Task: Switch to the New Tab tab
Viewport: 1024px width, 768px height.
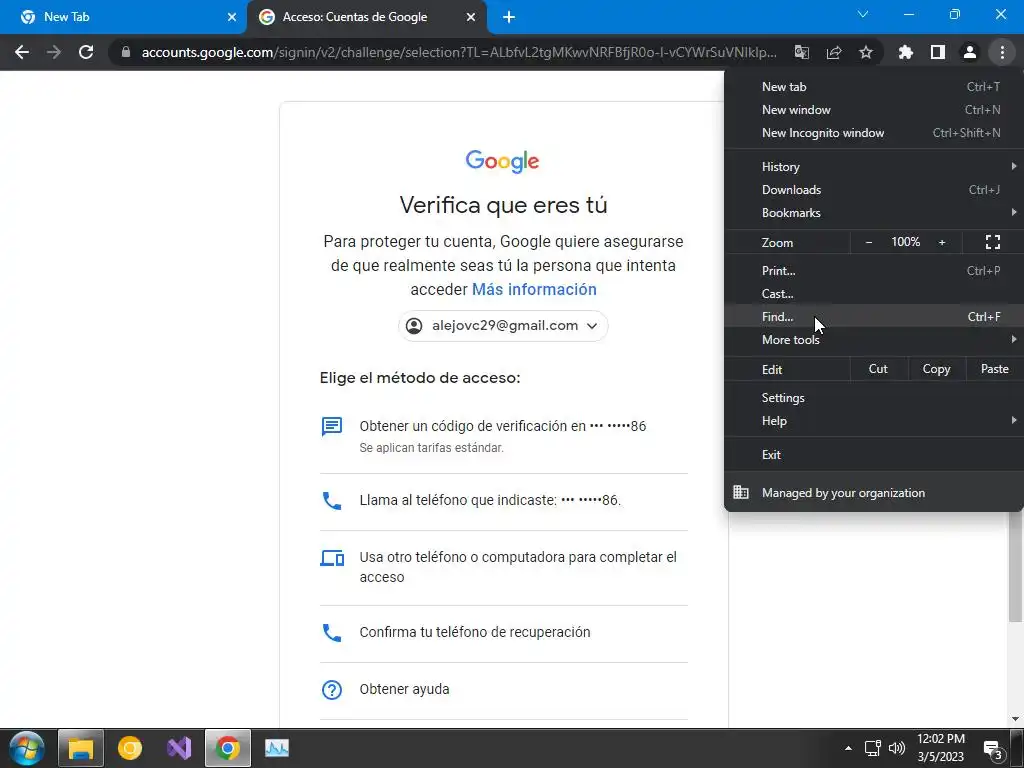Action: 123,18
